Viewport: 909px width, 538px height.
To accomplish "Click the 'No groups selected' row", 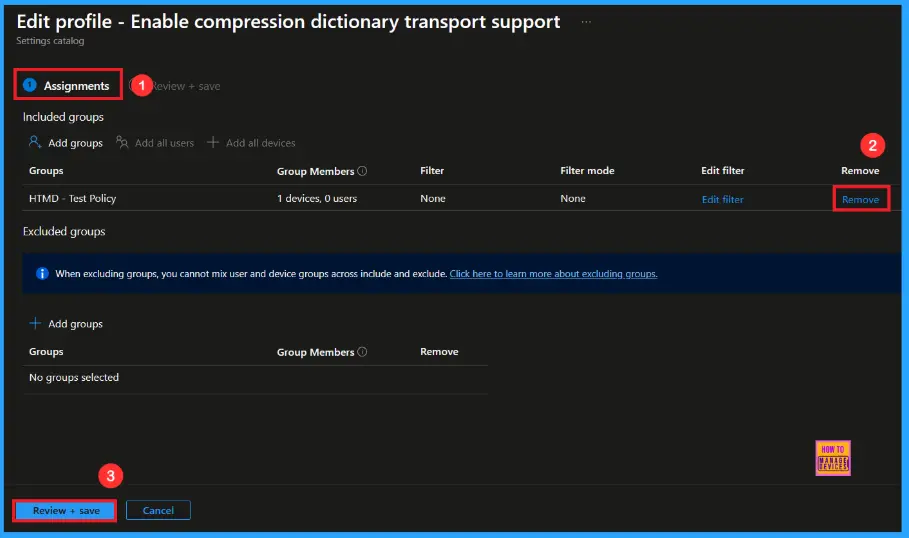I will (x=255, y=377).
